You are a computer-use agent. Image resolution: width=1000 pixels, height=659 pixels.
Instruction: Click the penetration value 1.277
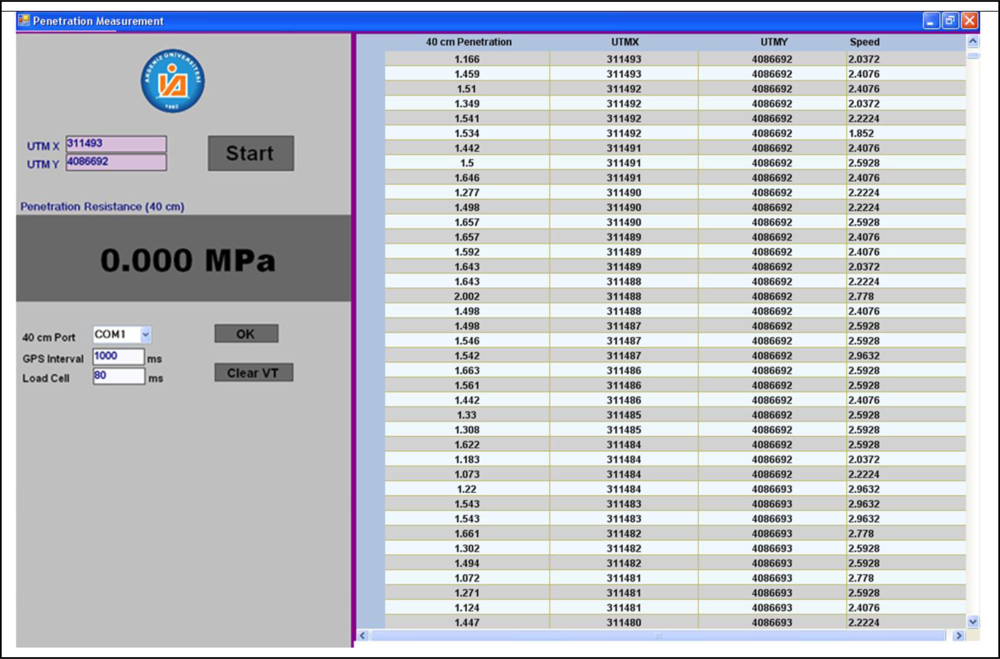tap(467, 193)
